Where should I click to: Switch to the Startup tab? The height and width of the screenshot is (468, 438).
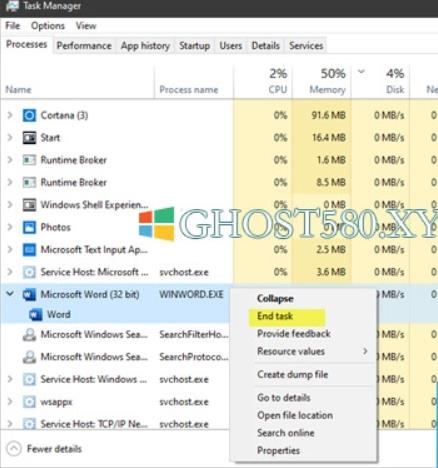tap(194, 46)
